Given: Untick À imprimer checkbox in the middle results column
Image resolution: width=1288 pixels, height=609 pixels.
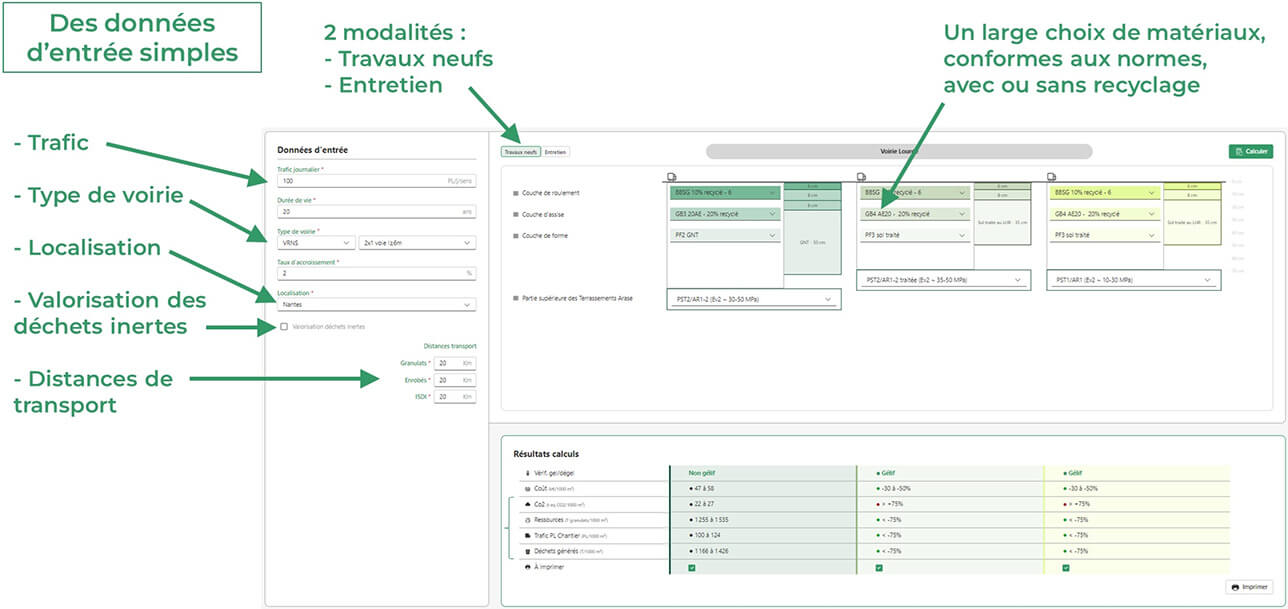Looking at the screenshot, I should point(879,567).
